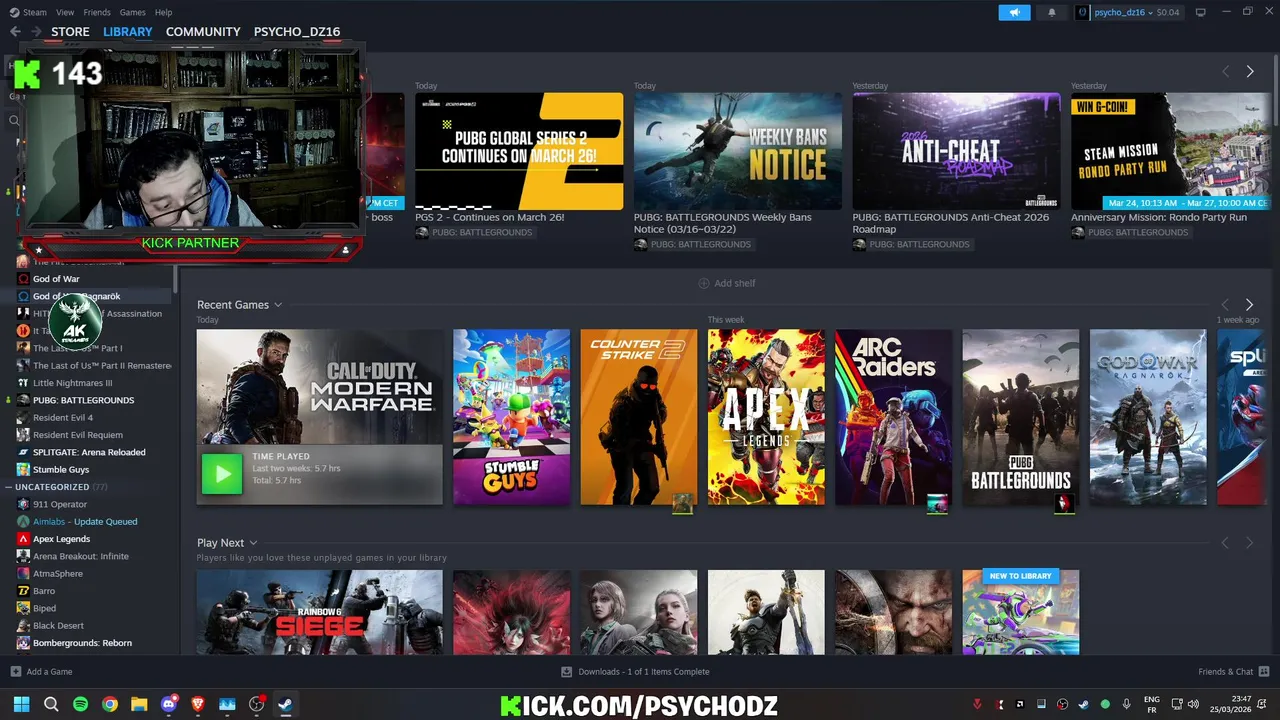Open the Weekly Bans Notice news card
The width and height of the screenshot is (1280, 720).
[738, 151]
